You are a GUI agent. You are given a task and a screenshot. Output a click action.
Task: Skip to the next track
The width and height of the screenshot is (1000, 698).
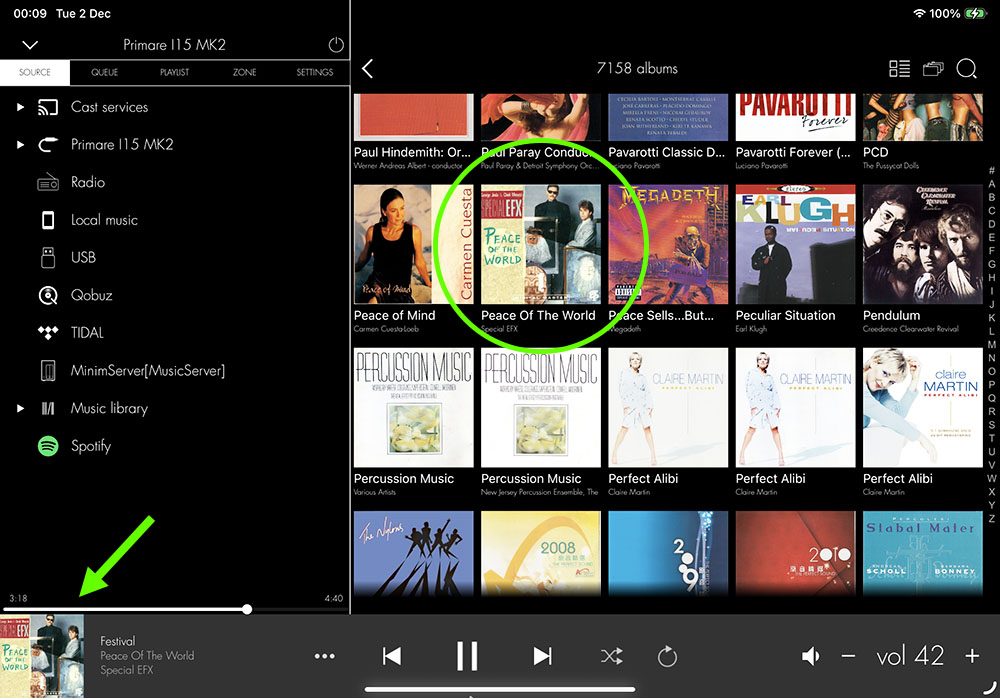[542, 656]
